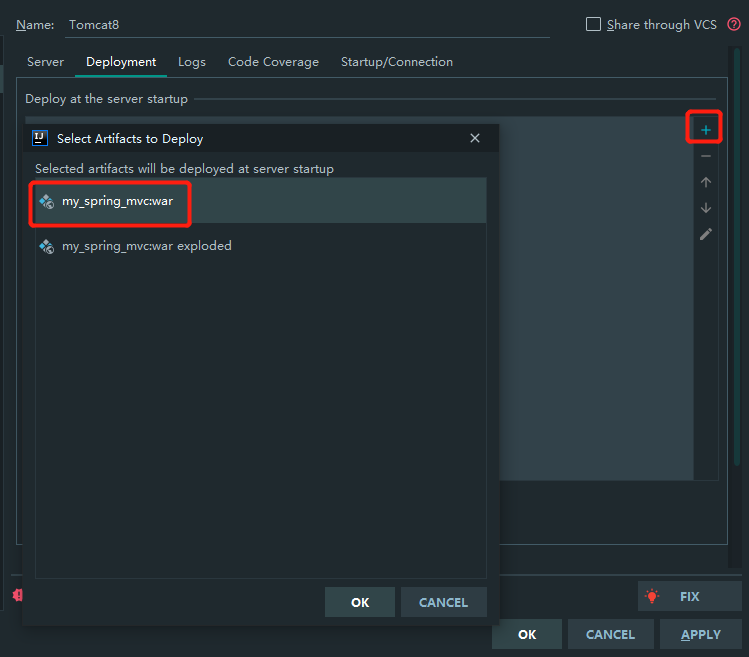Viewport: 749px width, 657px height.
Task: Click the IntelliJ logo icon in the dialog title
Action: (40, 139)
